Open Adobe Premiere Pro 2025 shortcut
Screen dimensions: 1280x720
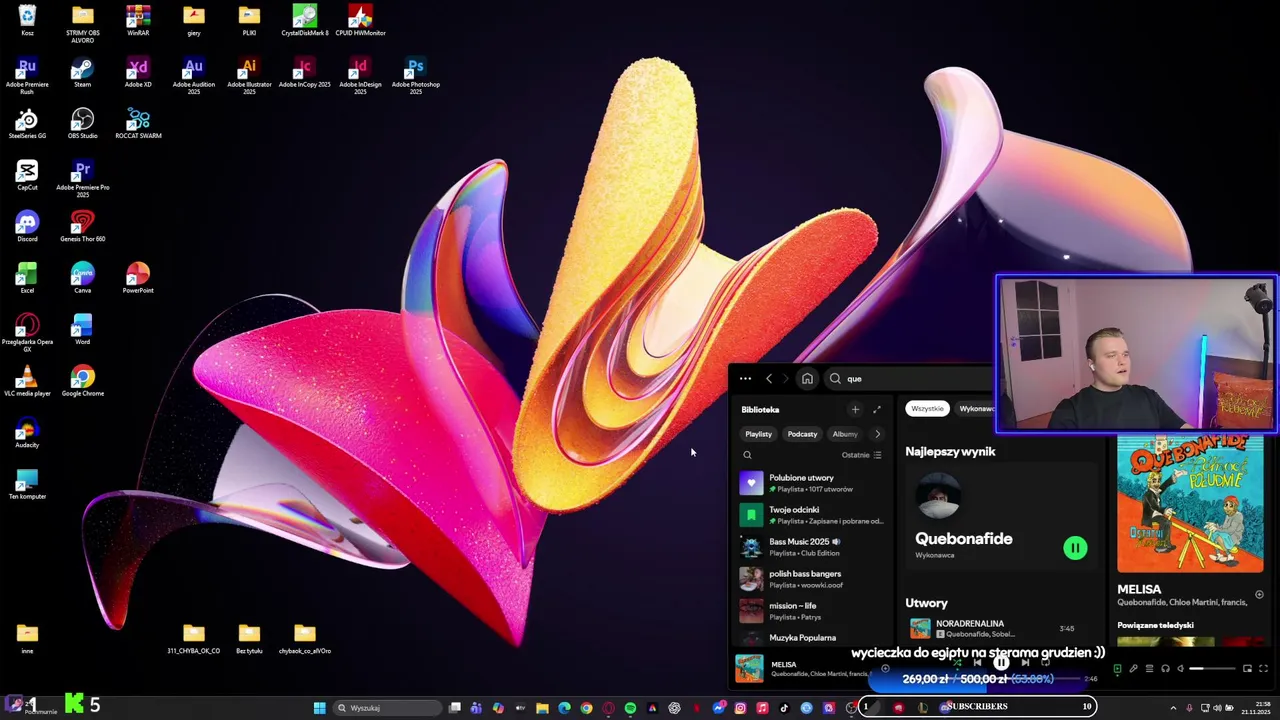click(x=83, y=179)
